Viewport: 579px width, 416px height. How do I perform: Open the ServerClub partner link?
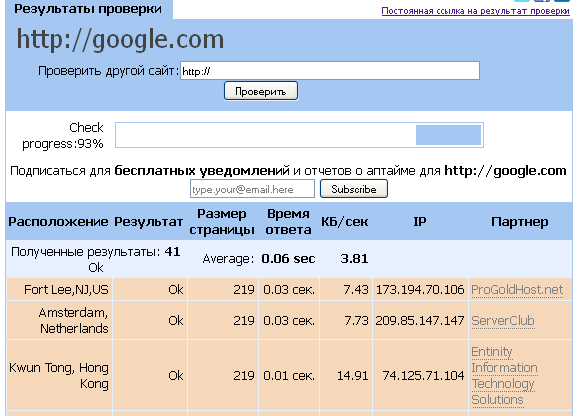coord(503,320)
